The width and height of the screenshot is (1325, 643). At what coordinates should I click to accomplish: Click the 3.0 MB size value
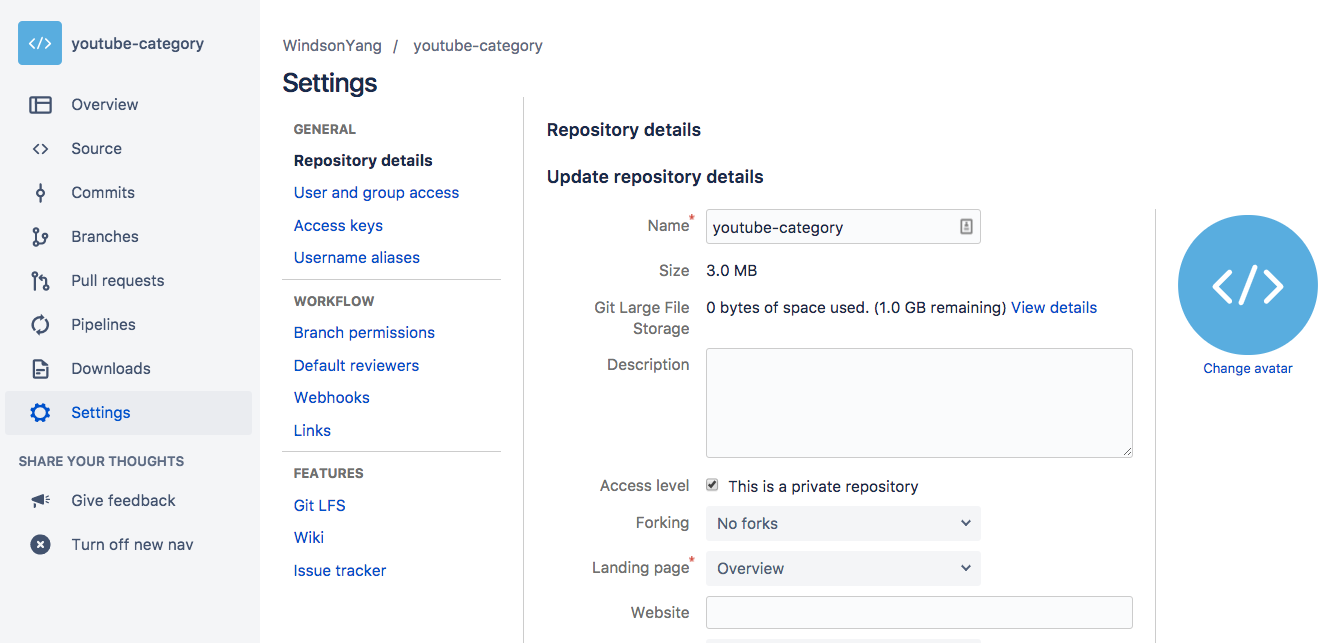point(732,271)
